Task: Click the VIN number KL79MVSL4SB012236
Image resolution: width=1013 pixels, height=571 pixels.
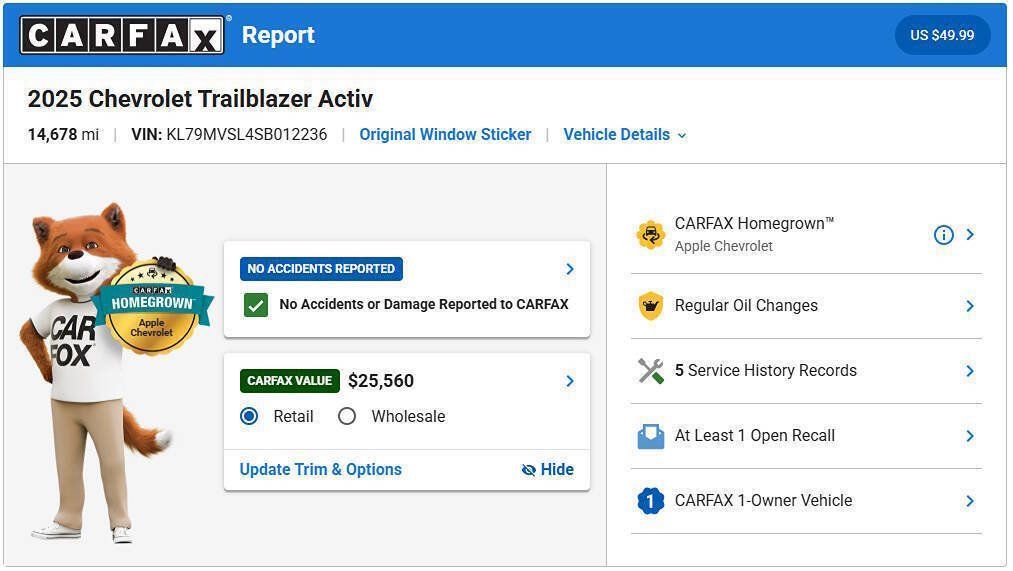Action: coord(247,134)
